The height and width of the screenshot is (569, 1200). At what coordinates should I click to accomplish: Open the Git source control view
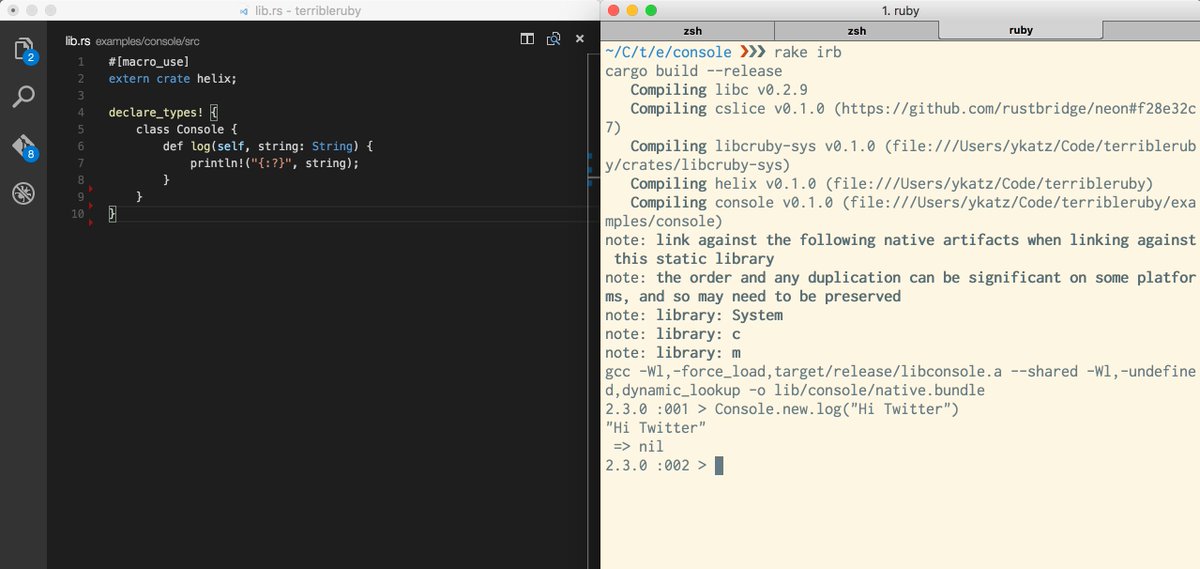[24, 146]
